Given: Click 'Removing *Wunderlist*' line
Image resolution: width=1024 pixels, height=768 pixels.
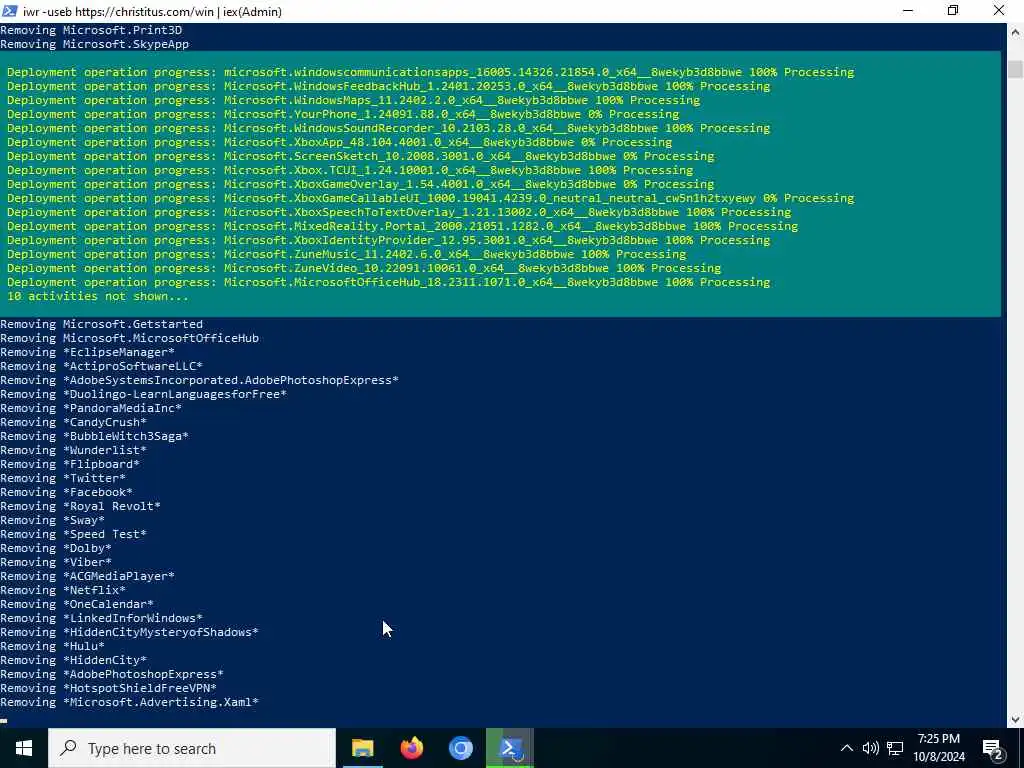Looking at the screenshot, I should point(73,451).
